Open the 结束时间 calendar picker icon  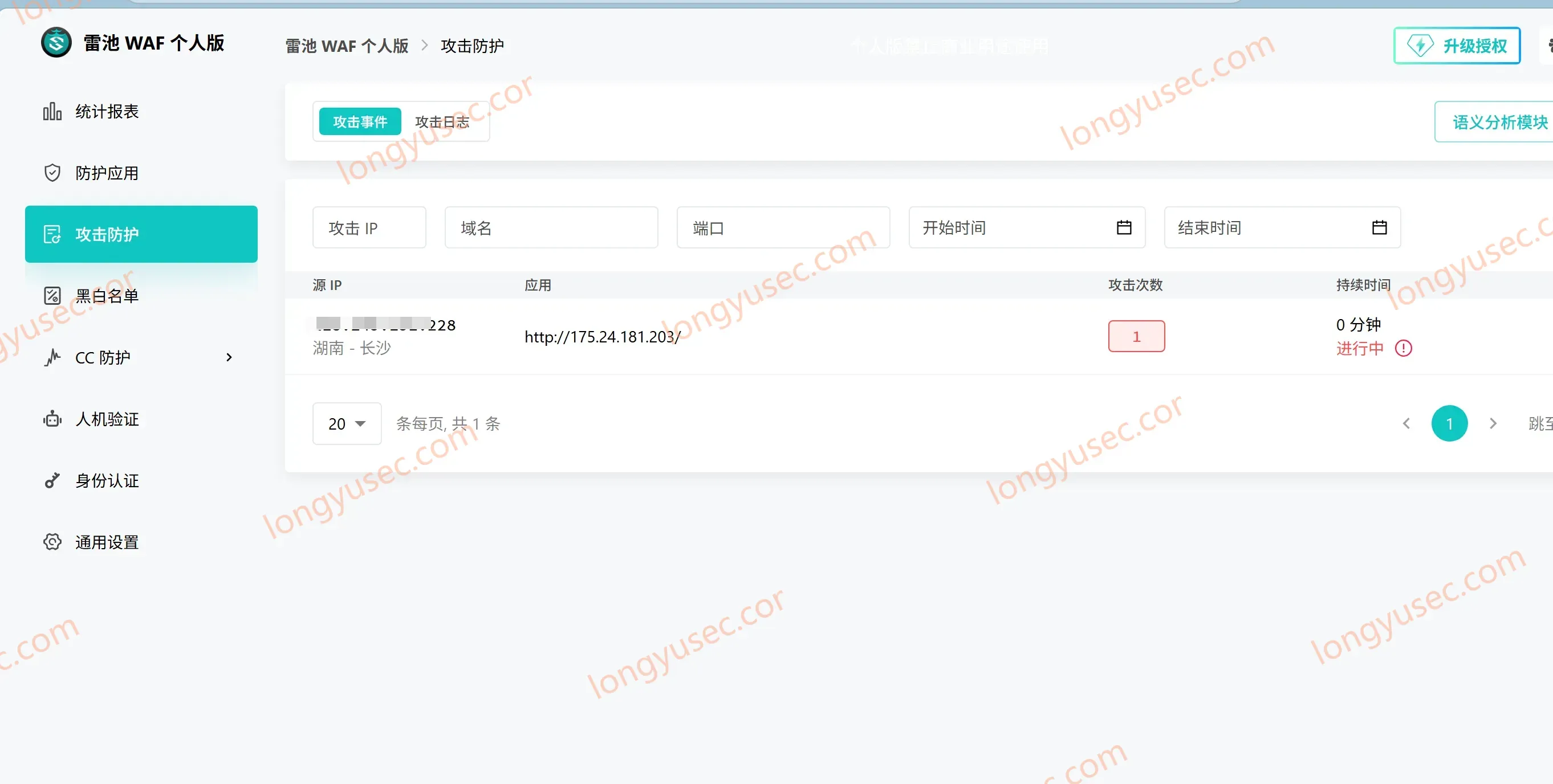pyautogui.click(x=1379, y=228)
